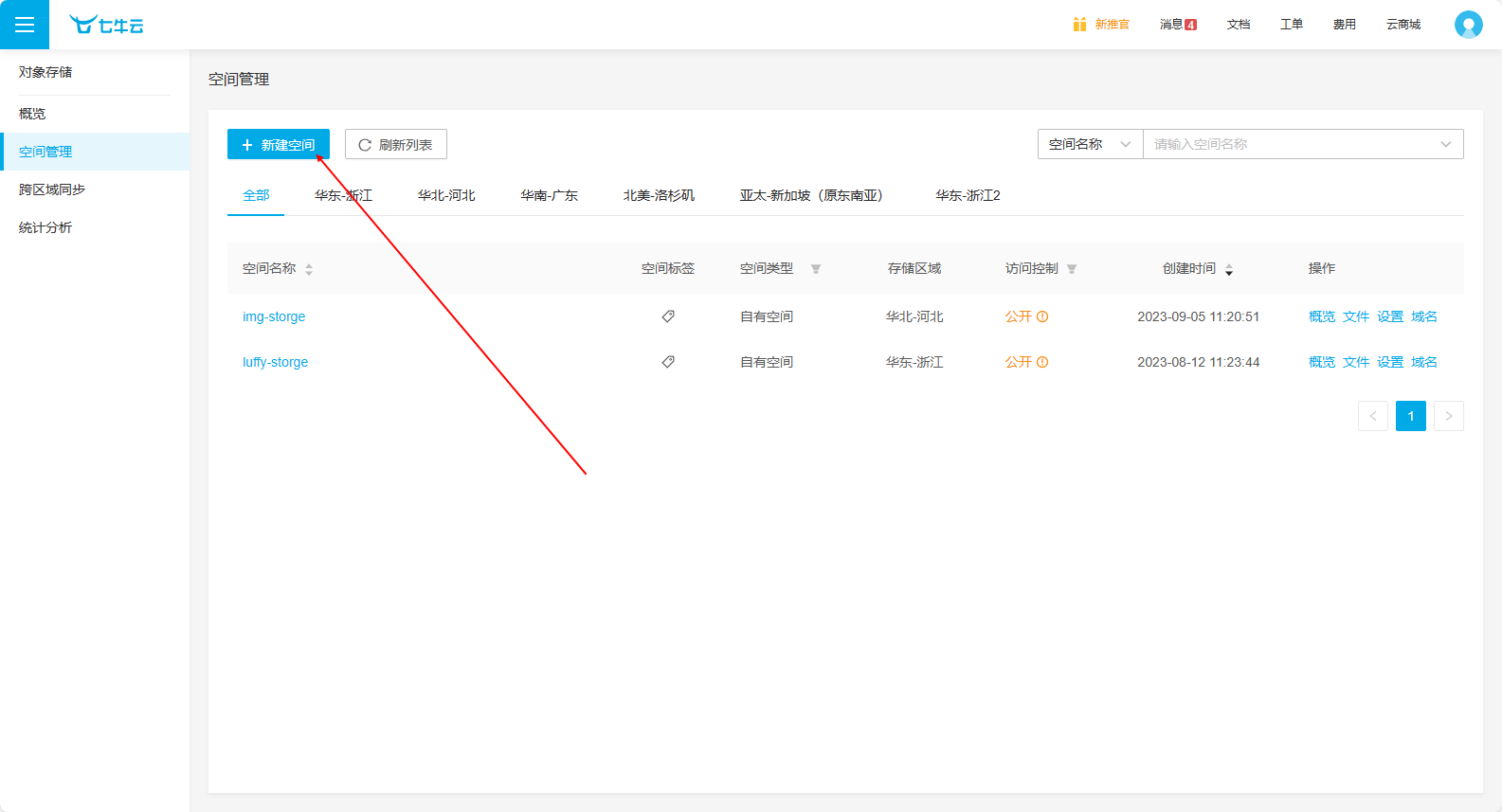Click 对象存储 sidebar heading
The width and height of the screenshot is (1502, 812).
45,72
